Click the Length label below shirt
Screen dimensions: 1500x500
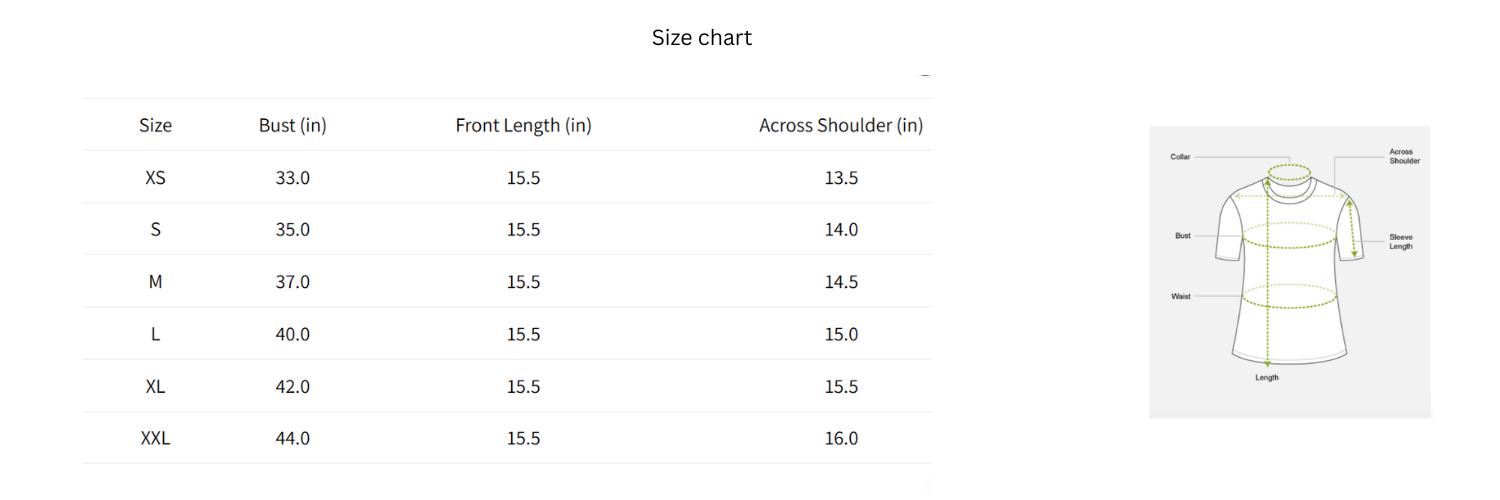click(1267, 378)
